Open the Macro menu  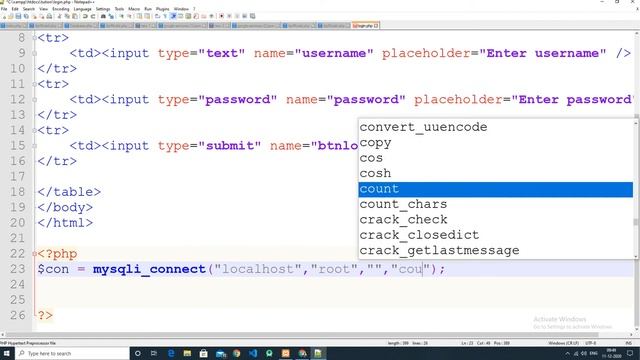(134, 9)
